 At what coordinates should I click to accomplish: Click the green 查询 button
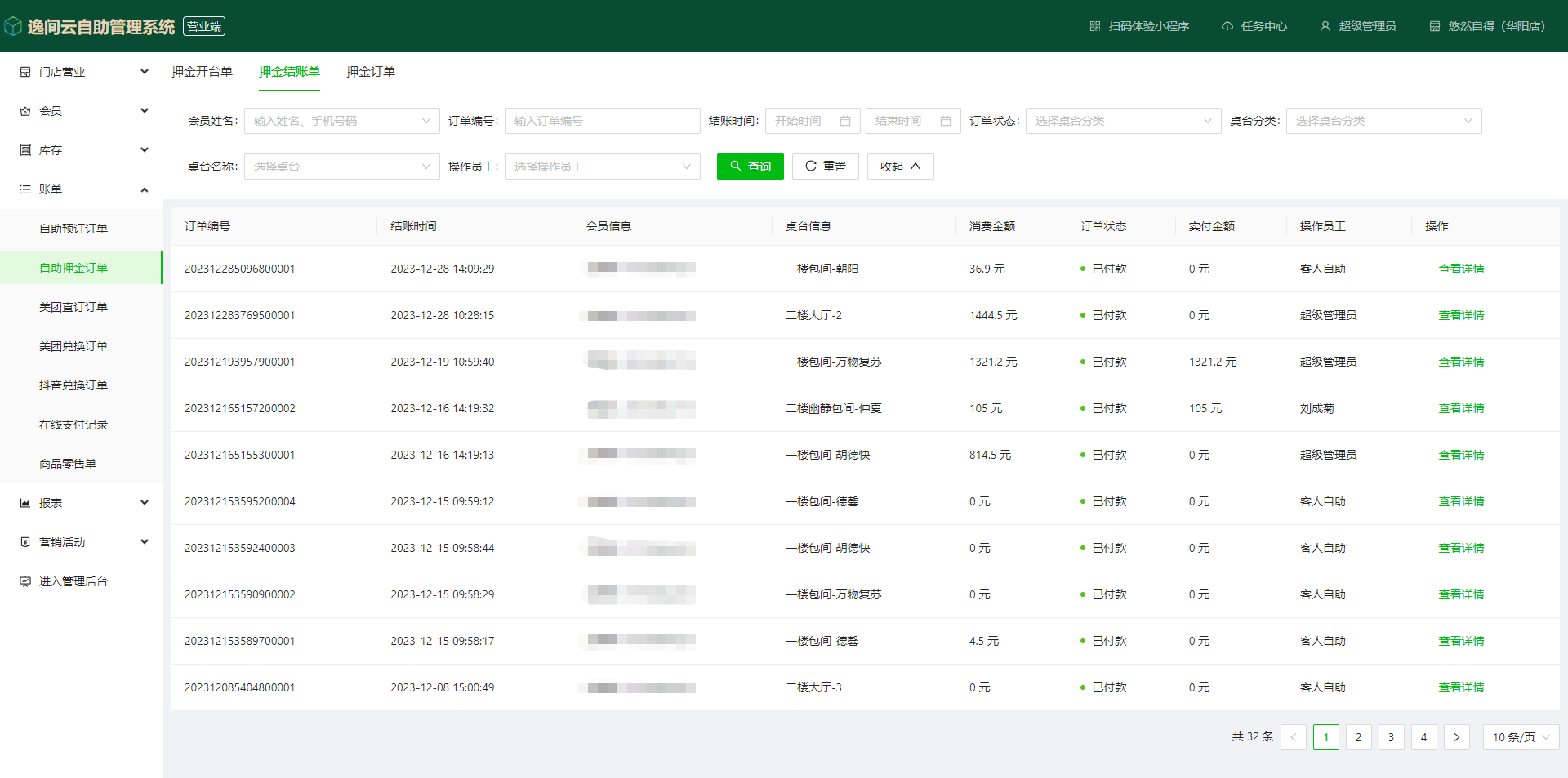point(751,167)
